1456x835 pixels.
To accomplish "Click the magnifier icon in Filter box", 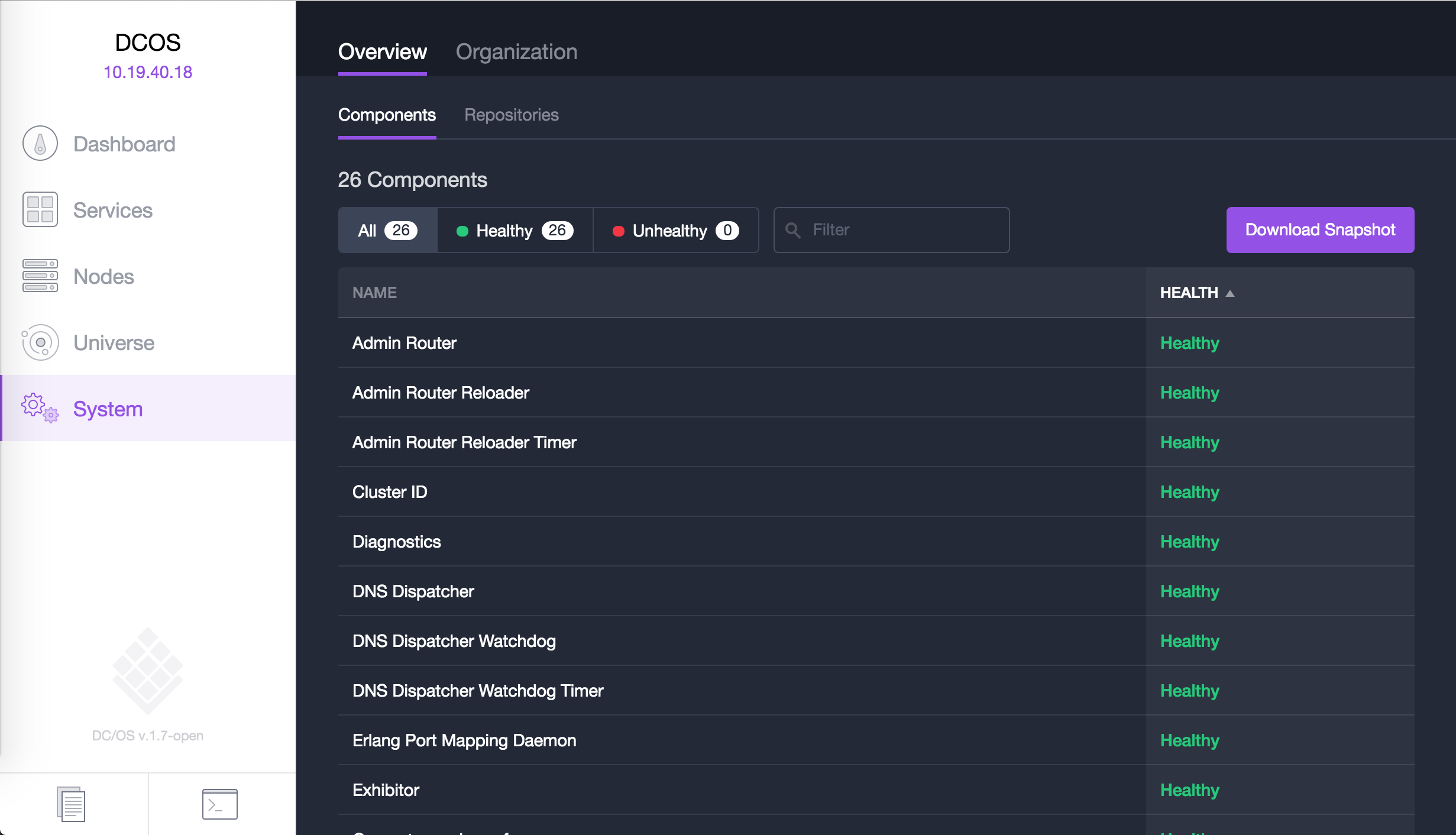I will [x=792, y=230].
